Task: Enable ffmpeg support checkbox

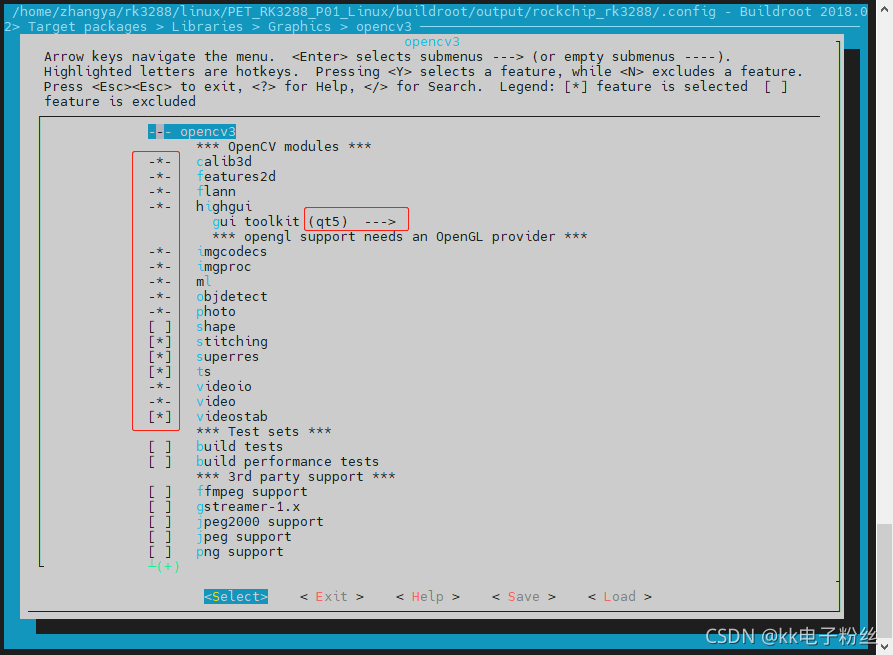Action: [159, 492]
